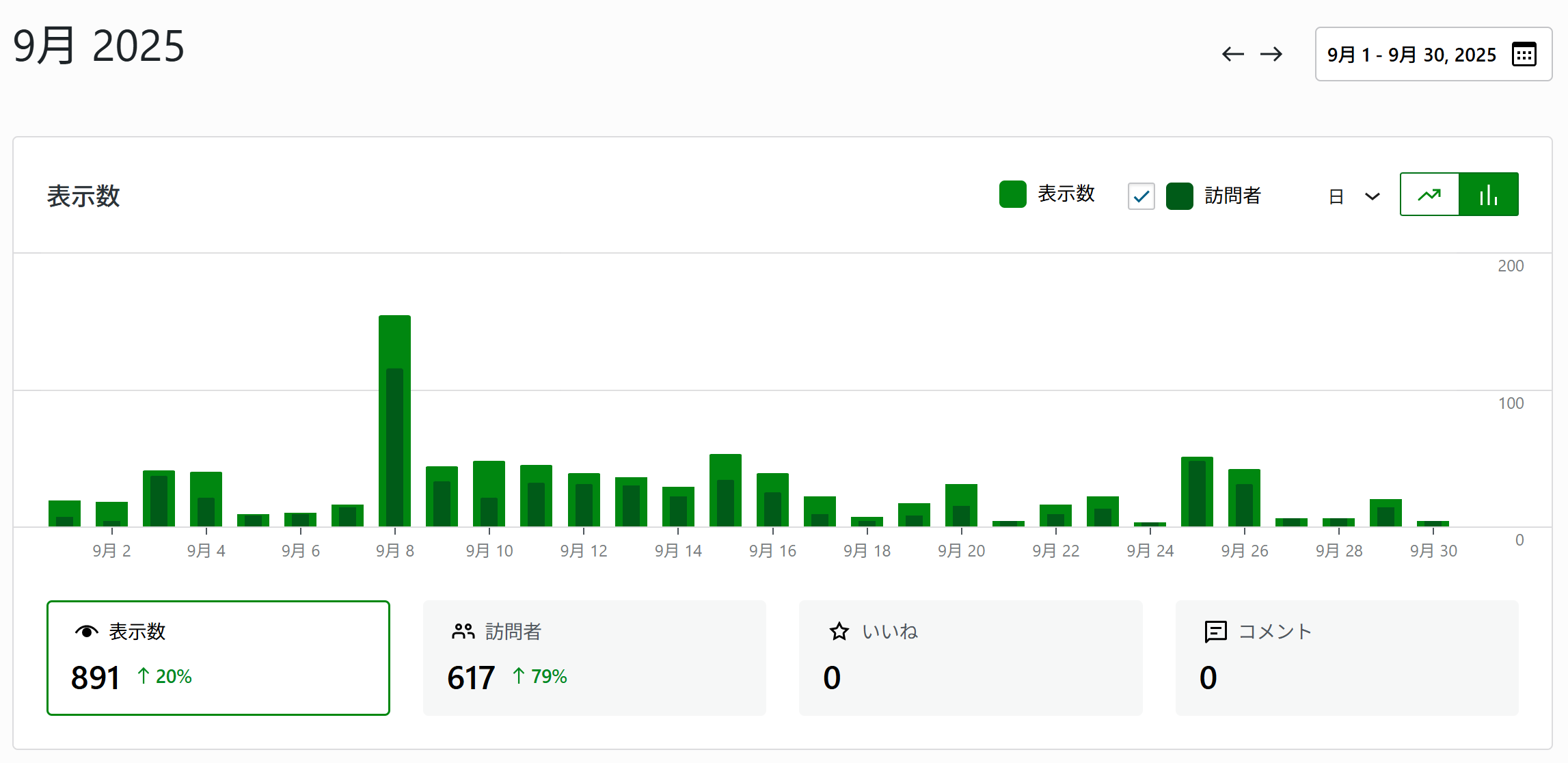
Task: Click the chevron beside 日
Action: (1372, 197)
